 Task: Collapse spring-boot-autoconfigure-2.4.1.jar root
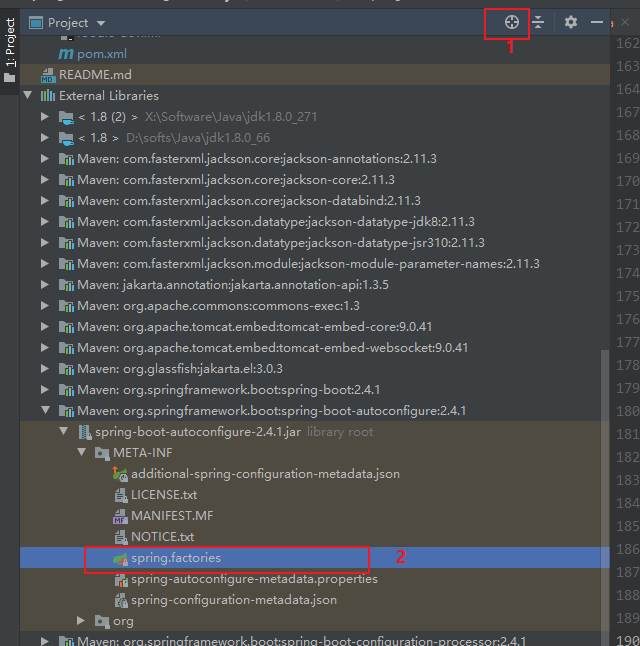63,431
